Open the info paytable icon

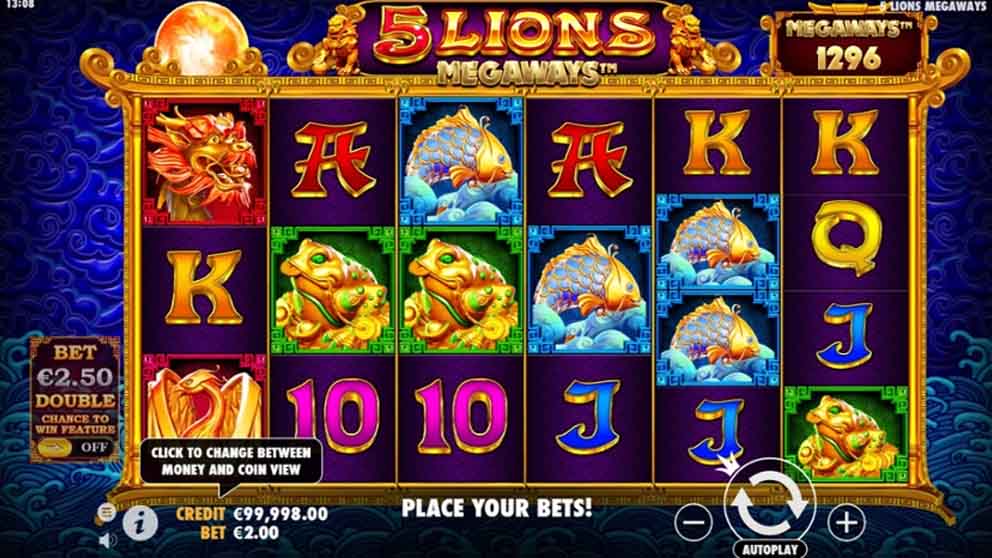[x=140, y=523]
